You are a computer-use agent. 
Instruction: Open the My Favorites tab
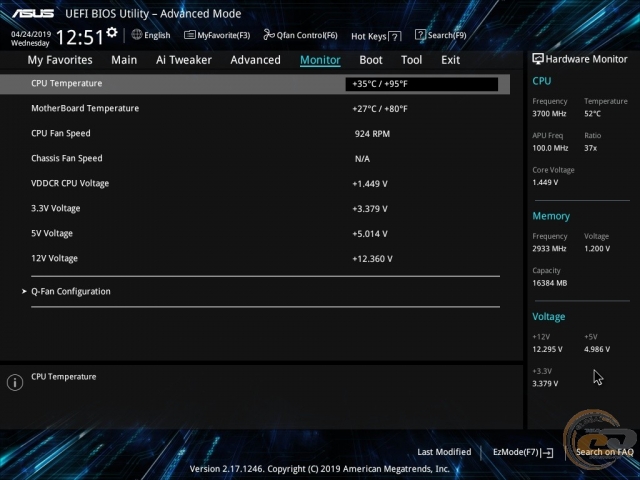(60, 60)
